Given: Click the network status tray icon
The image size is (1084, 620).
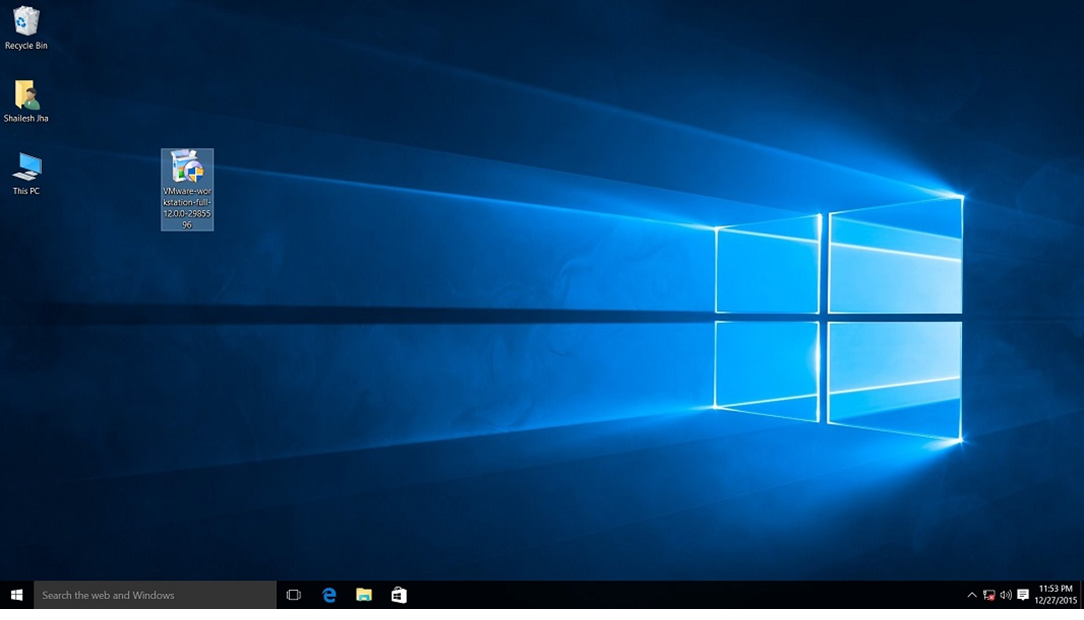Looking at the screenshot, I should coord(989,594).
